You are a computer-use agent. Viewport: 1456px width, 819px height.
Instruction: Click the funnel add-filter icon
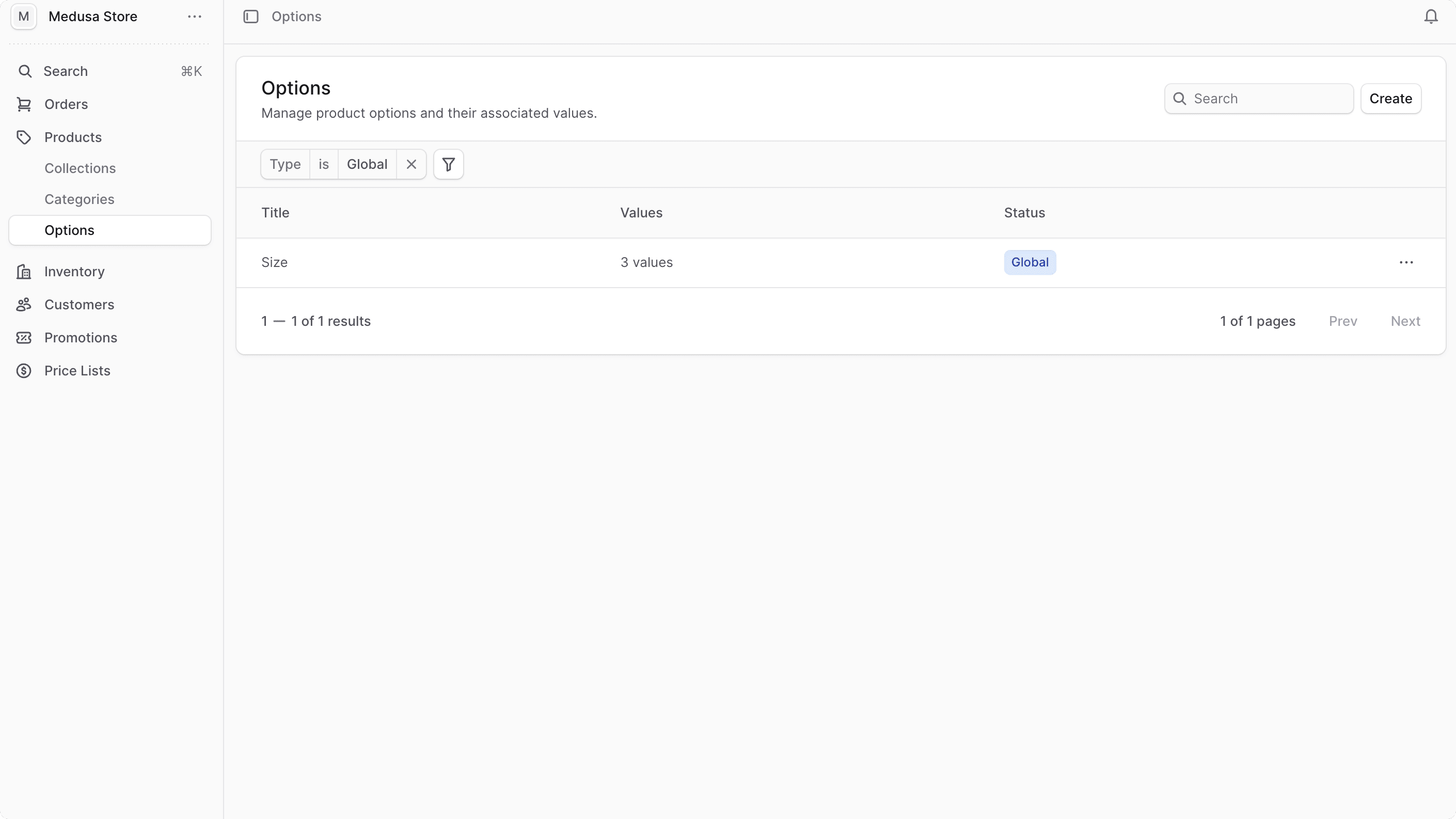[x=448, y=165]
